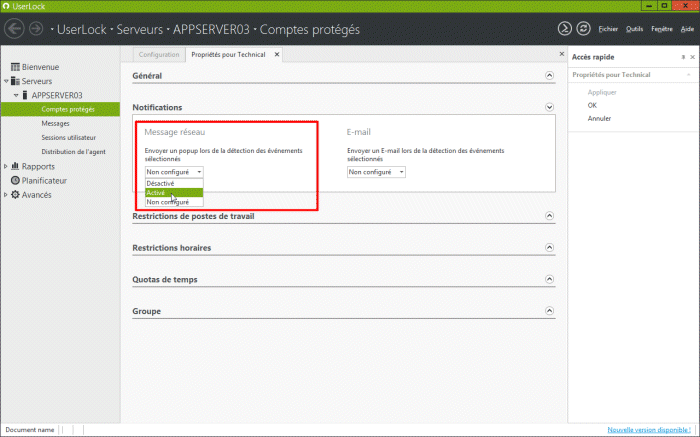700x437 pixels.
Task: Go forward with the right arrow button
Action: tap(36, 29)
